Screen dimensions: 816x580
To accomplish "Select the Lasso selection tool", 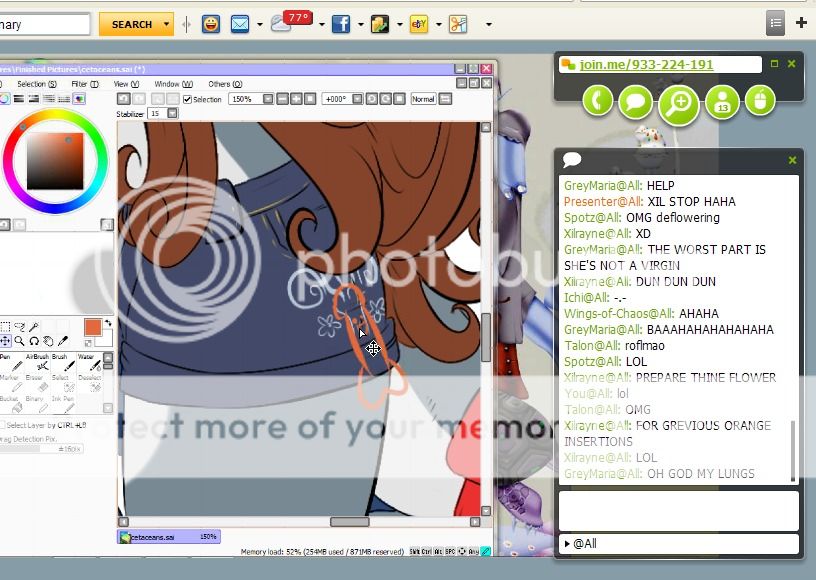I will pos(19,327).
